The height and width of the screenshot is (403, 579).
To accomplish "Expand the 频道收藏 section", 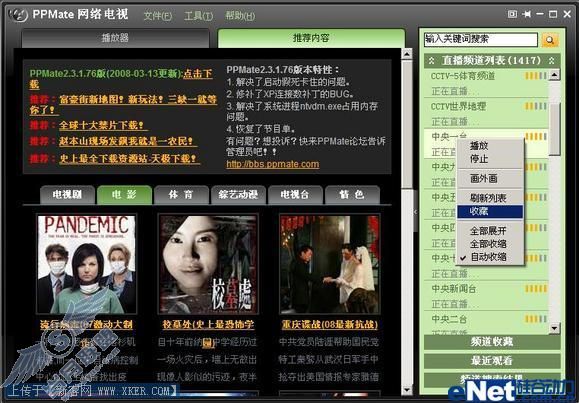I will point(491,342).
